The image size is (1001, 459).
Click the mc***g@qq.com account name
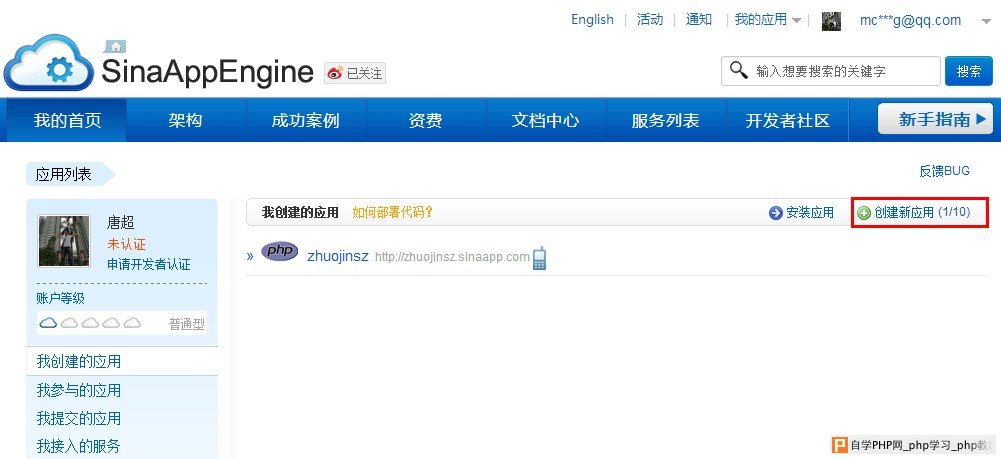910,20
